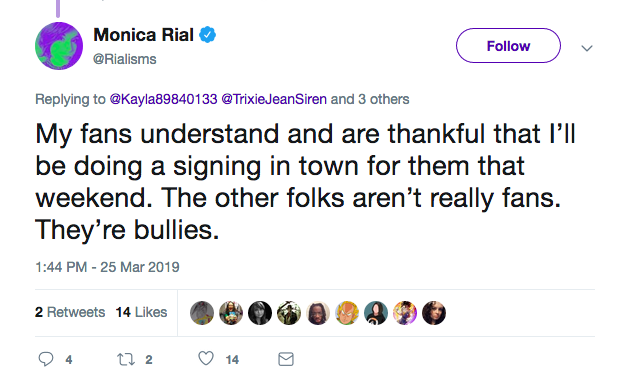Click the blue verified badge

point(207,35)
